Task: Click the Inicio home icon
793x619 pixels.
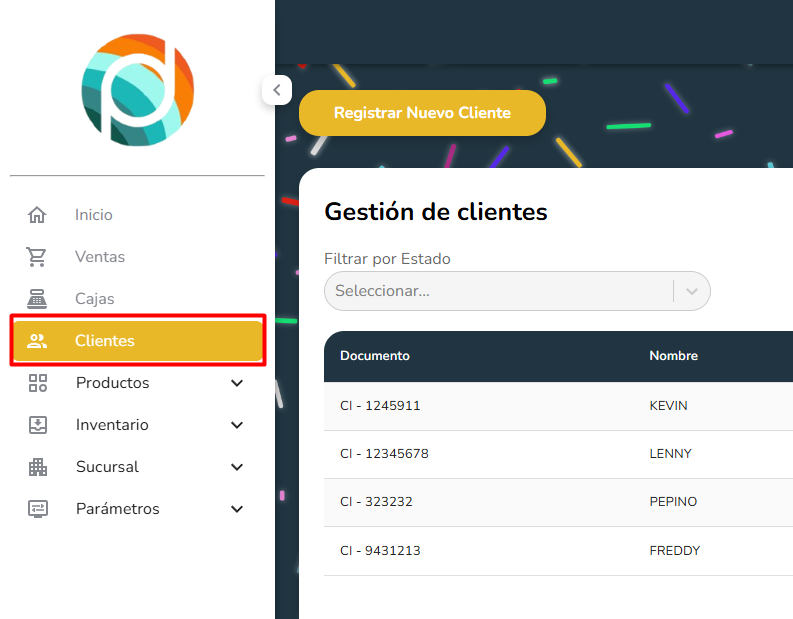Action: tap(37, 215)
